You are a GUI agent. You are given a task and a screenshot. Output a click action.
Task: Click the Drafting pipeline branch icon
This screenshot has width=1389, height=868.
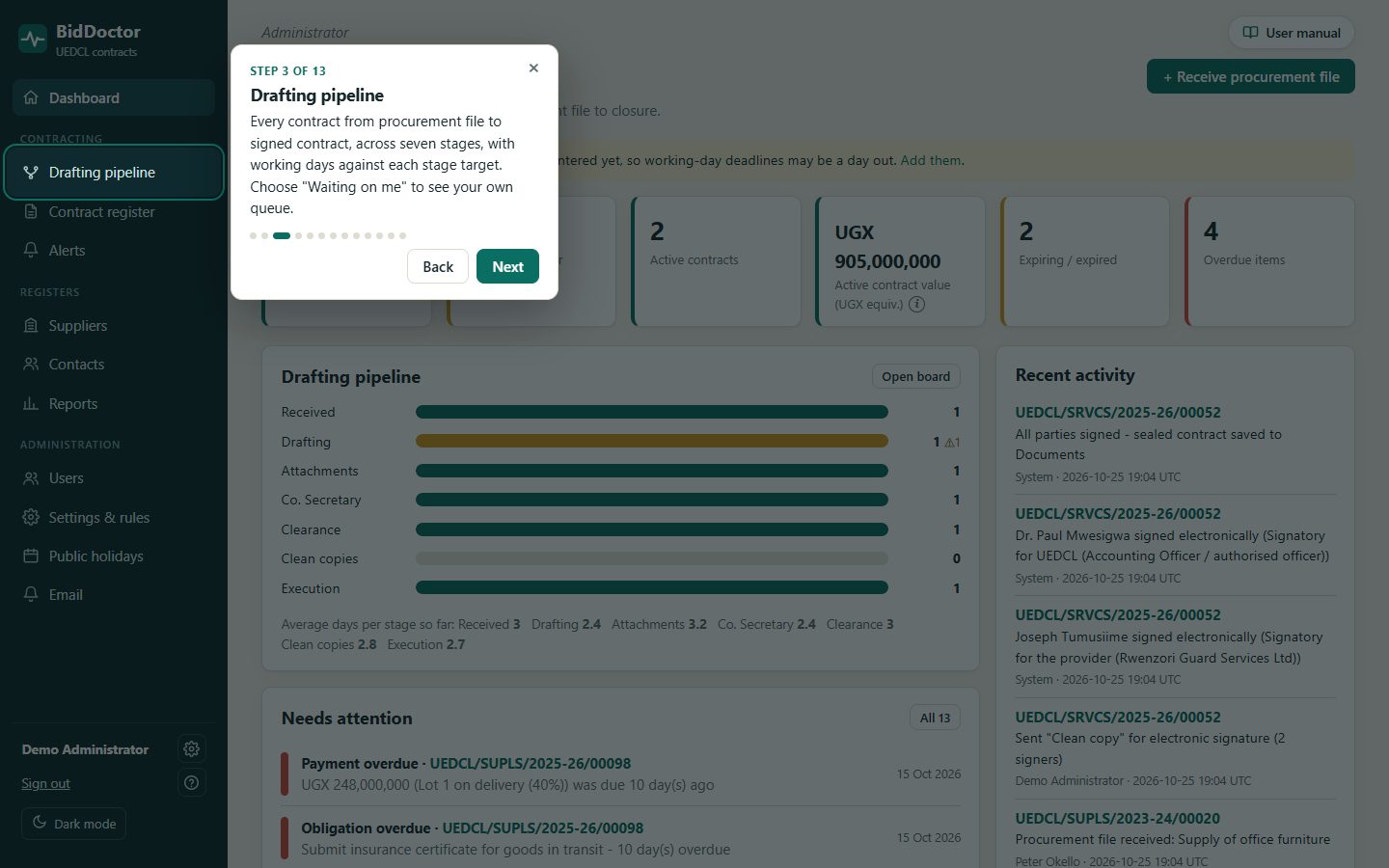pos(31,172)
